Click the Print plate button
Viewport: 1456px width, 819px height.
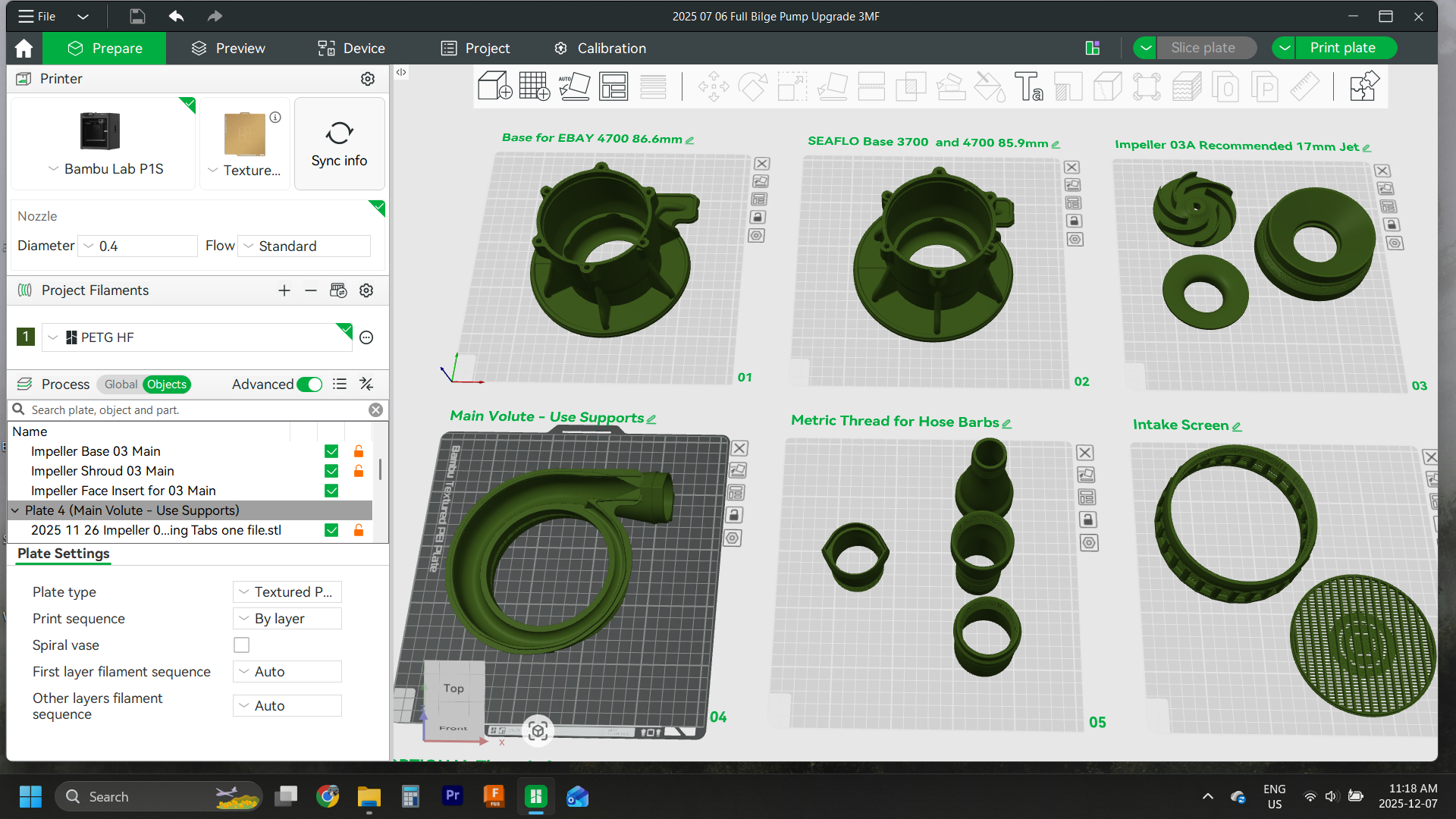(1345, 47)
